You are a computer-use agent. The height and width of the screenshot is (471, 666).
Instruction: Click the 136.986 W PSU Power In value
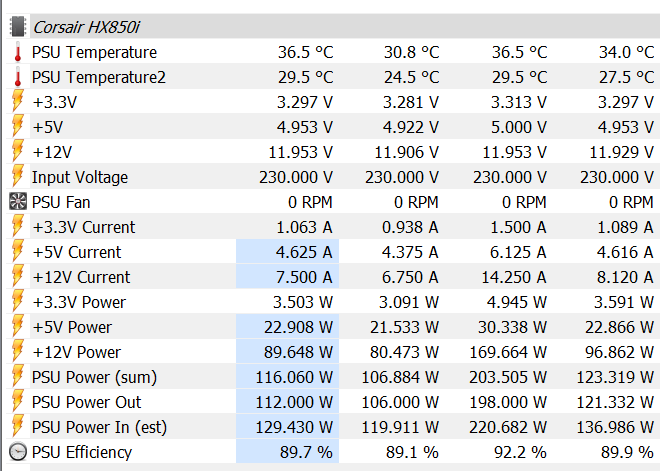tap(615, 427)
